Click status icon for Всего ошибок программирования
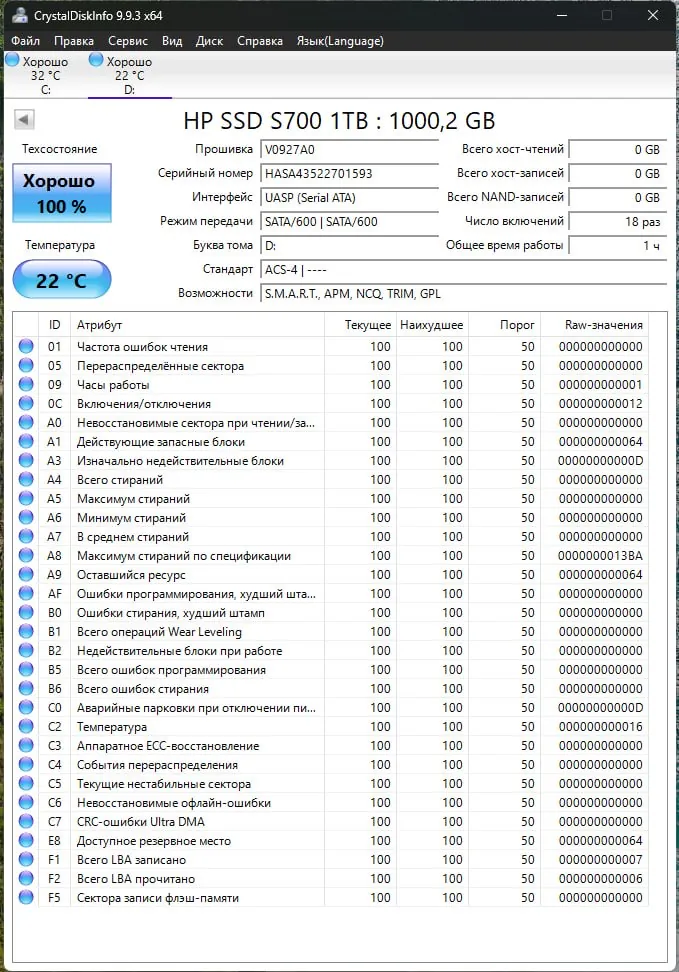Image resolution: width=679 pixels, height=972 pixels. click(x=26, y=669)
